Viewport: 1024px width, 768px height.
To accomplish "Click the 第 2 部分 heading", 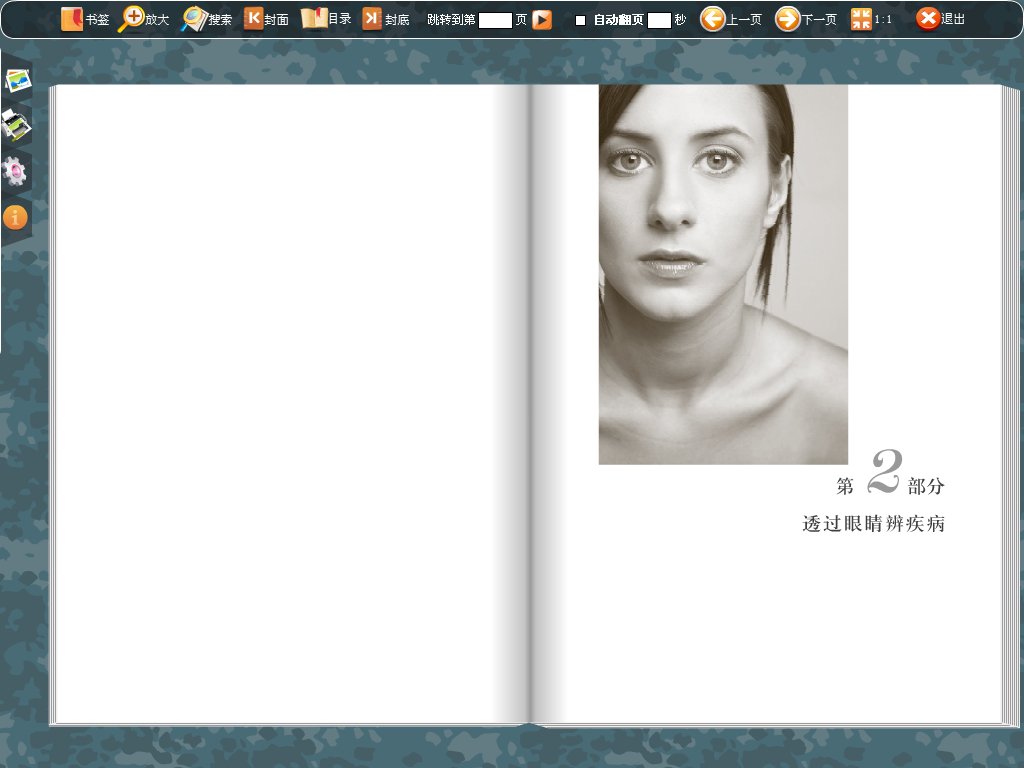I will (x=890, y=473).
